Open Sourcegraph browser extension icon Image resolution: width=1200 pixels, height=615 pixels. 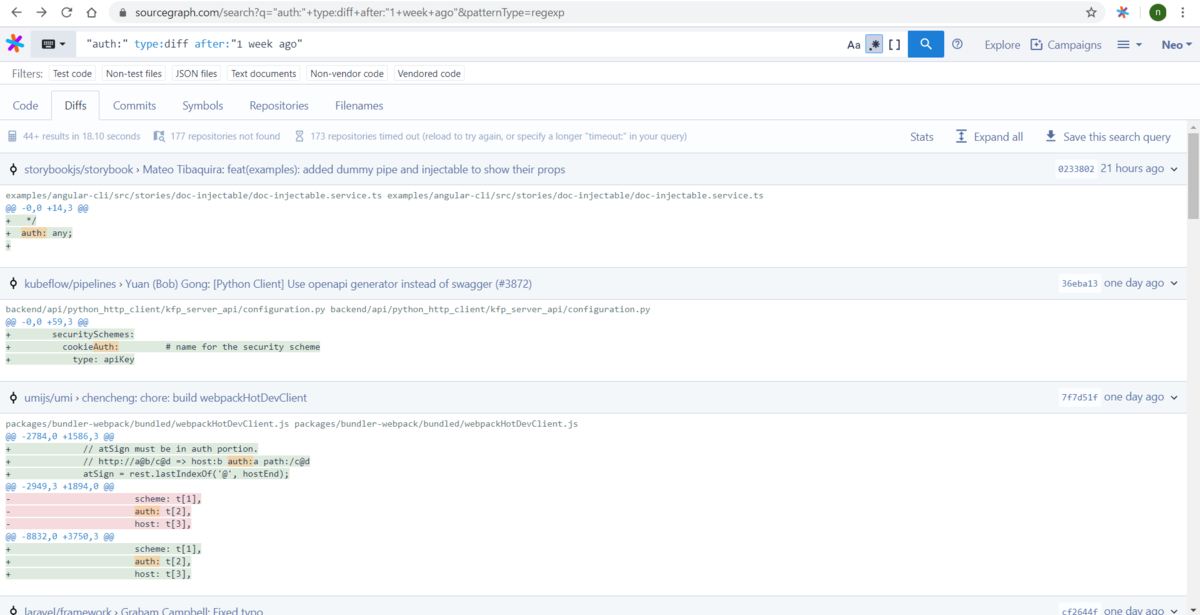tap(1123, 13)
